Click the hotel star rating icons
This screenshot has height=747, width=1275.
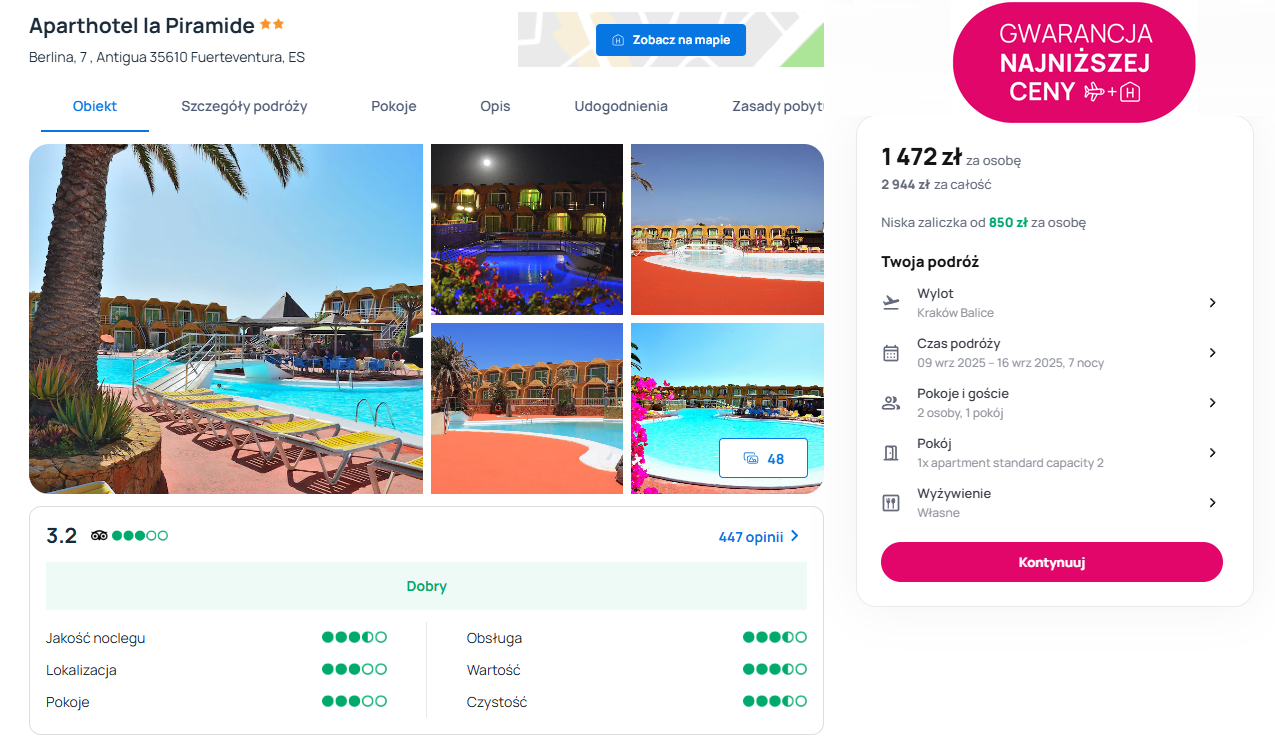click(272, 24)
